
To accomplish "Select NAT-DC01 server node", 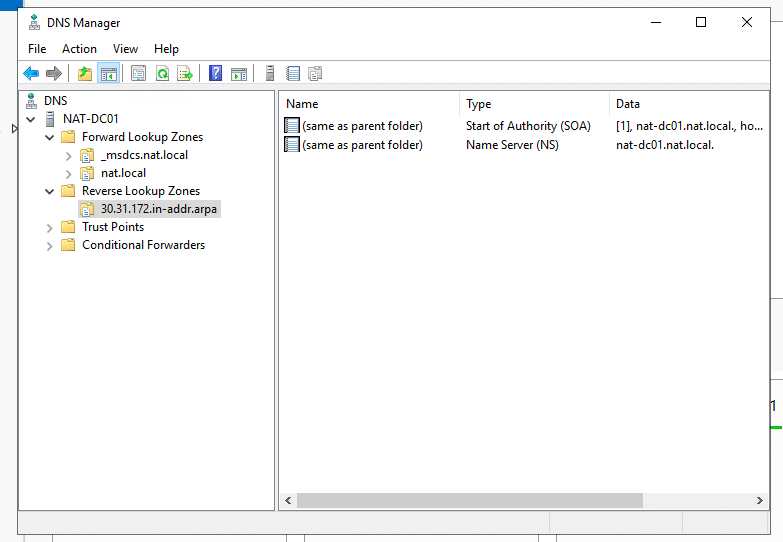I will [90, 119].
